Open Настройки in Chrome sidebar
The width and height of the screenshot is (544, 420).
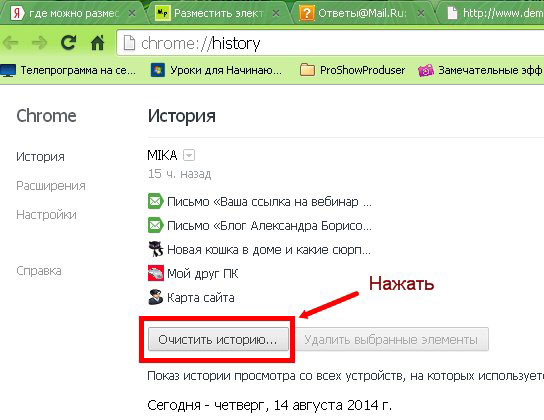46,215
